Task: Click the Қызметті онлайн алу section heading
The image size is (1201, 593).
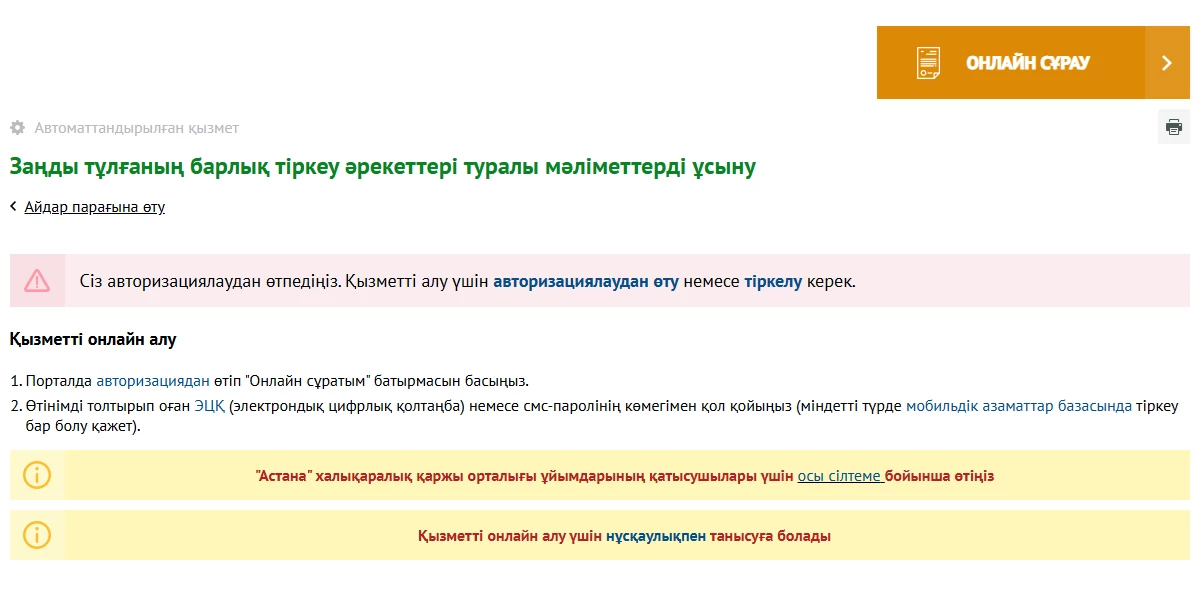Action: click(x=93, y=340)
